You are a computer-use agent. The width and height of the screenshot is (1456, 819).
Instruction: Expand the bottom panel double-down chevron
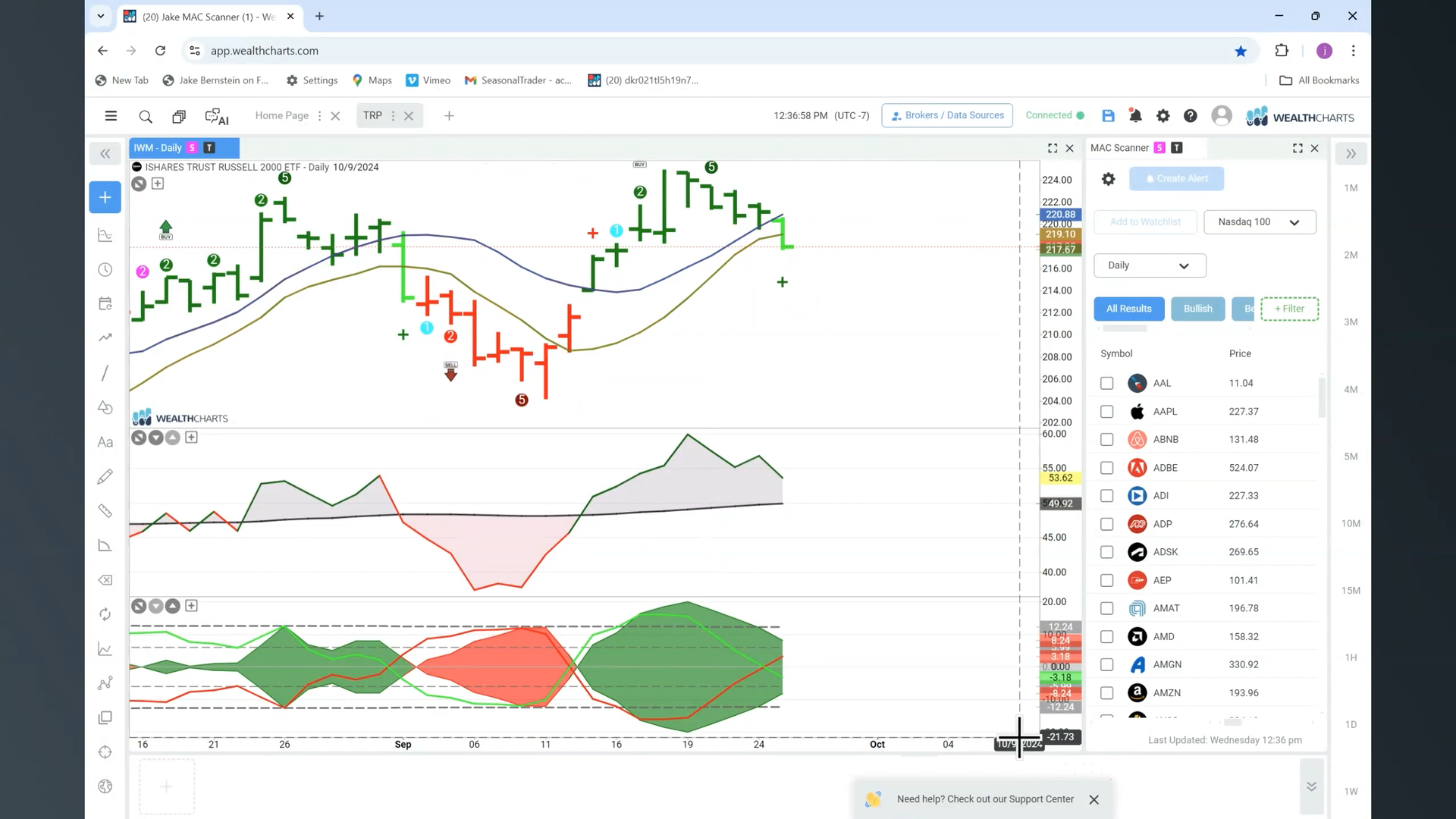click(1311, 786)
